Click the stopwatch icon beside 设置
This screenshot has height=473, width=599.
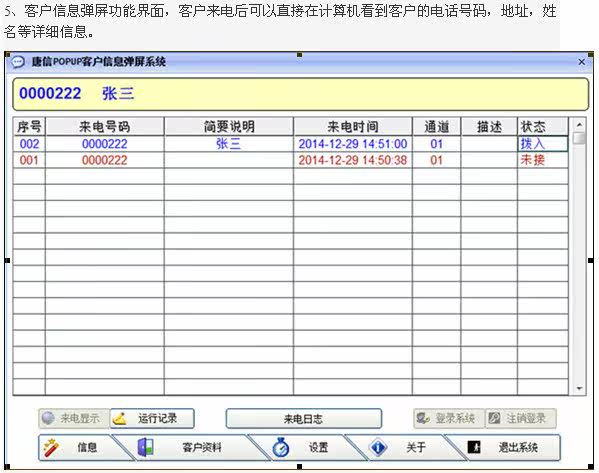(x=281, y=447)
